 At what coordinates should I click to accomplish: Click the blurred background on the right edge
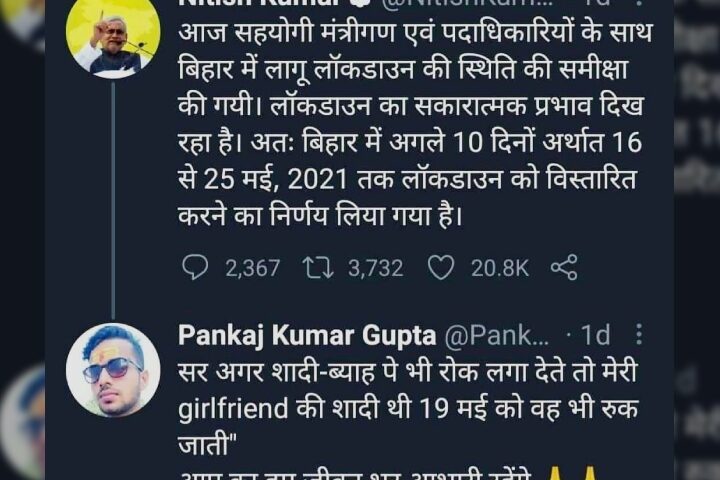tap(697, 239)
